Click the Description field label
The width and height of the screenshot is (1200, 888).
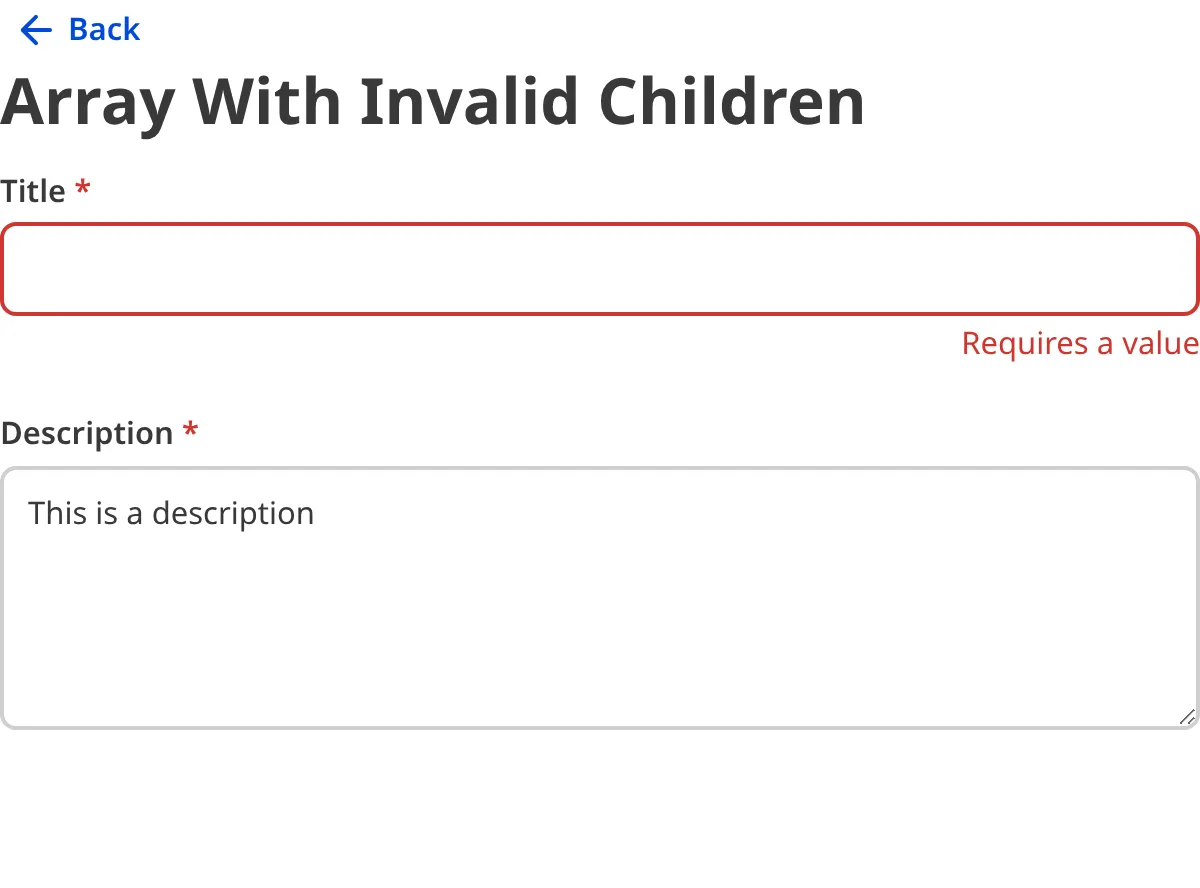tap(88, 433)
